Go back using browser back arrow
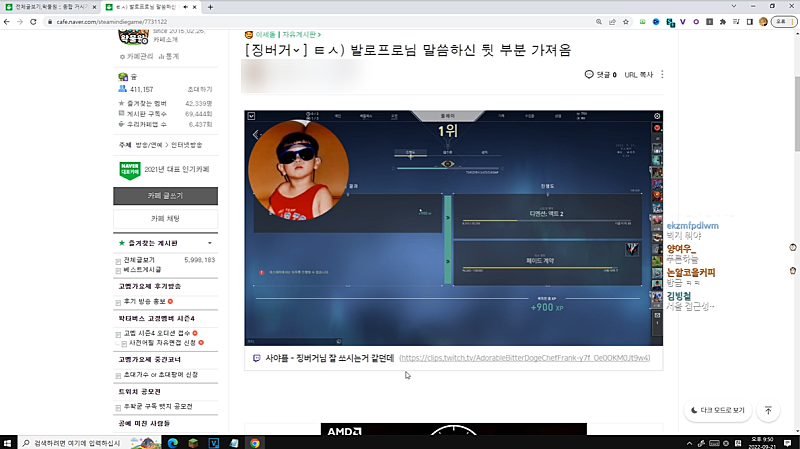Image resolution: width=800 pixels, height=449 pixels. point(7,22)
